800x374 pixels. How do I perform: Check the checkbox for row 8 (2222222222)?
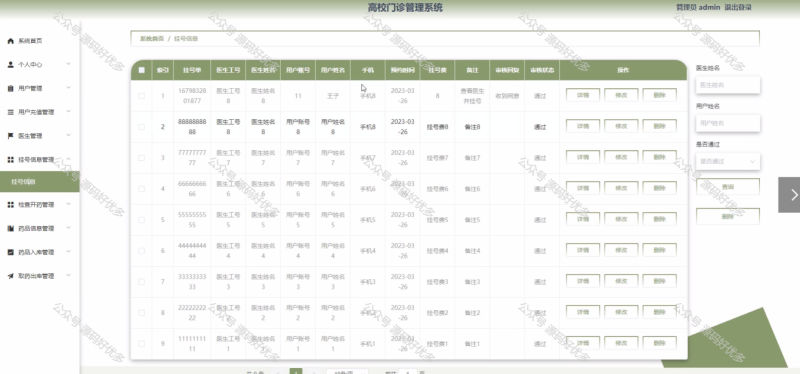(x=142, y=313)
